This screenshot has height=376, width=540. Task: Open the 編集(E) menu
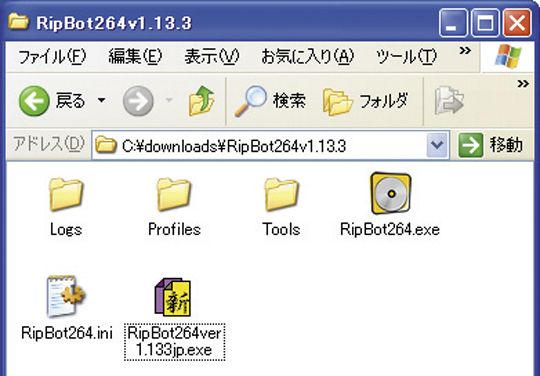135,56
